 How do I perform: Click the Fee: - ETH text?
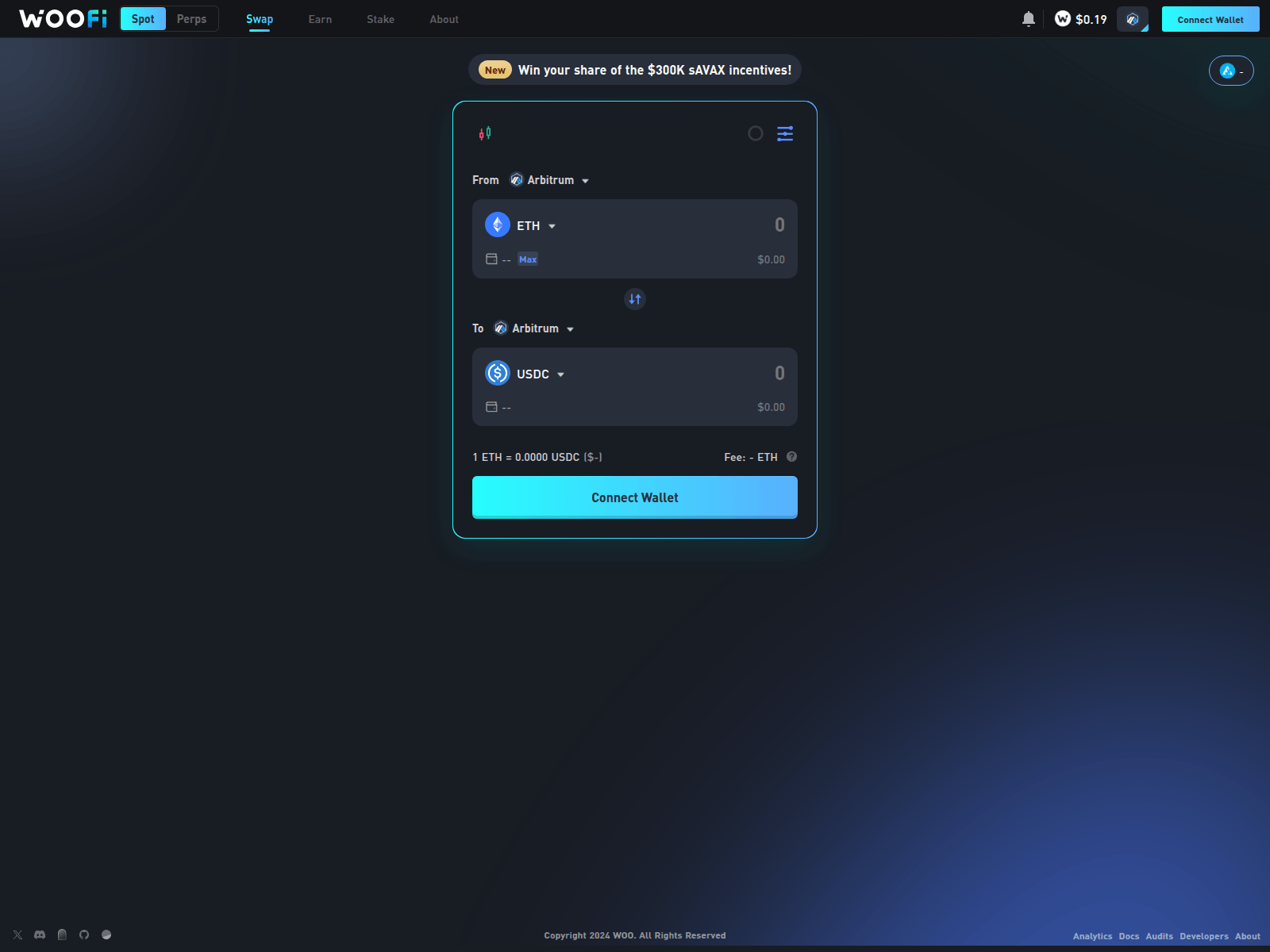point(751,457)
